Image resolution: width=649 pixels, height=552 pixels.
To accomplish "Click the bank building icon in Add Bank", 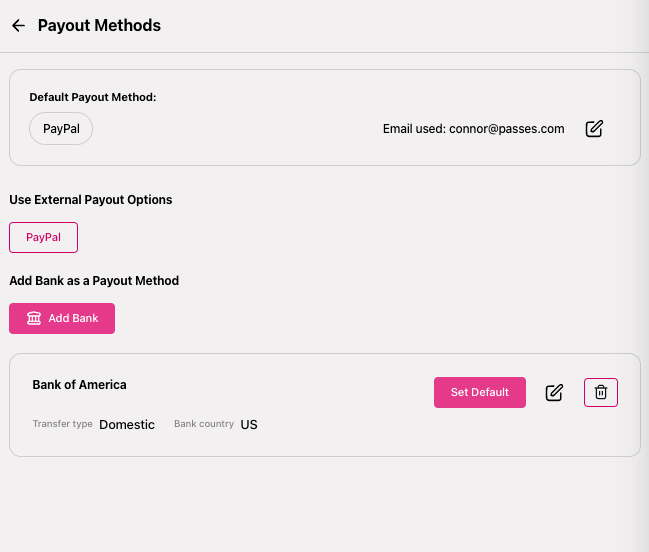I will pyautogui.click(x=34, y=318).
